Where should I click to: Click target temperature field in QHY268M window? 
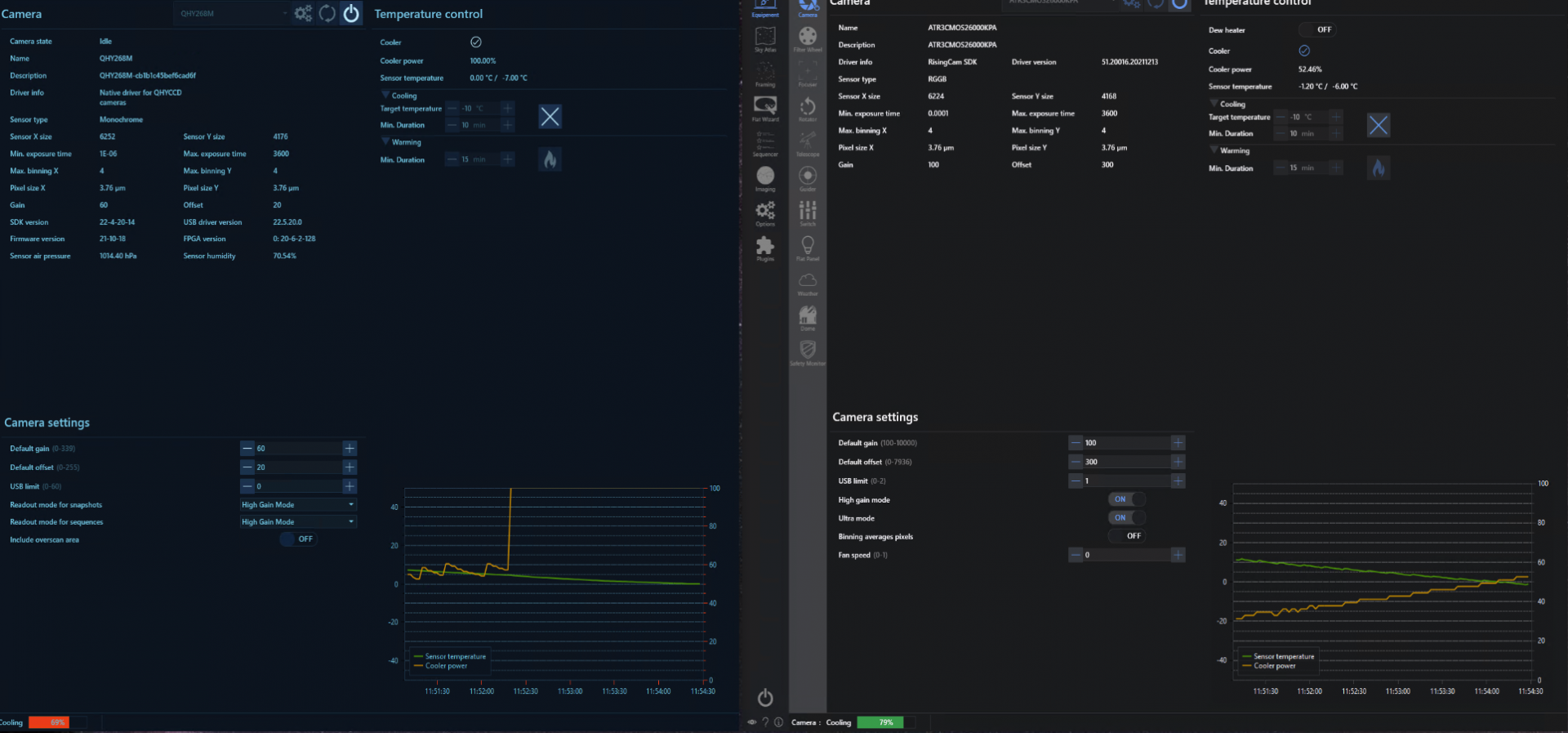480,108
